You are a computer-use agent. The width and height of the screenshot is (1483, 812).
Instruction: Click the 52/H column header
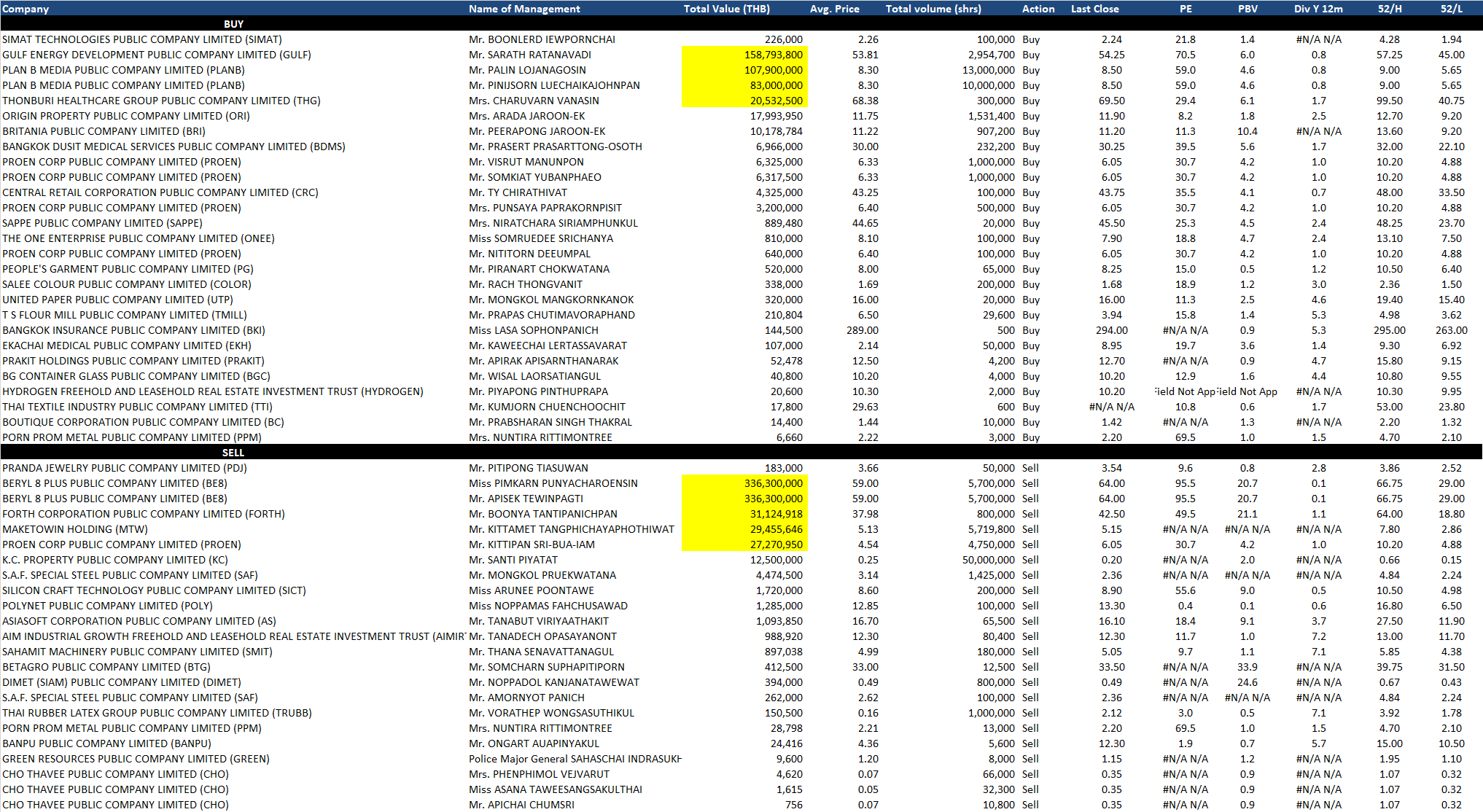point(1390,9)
